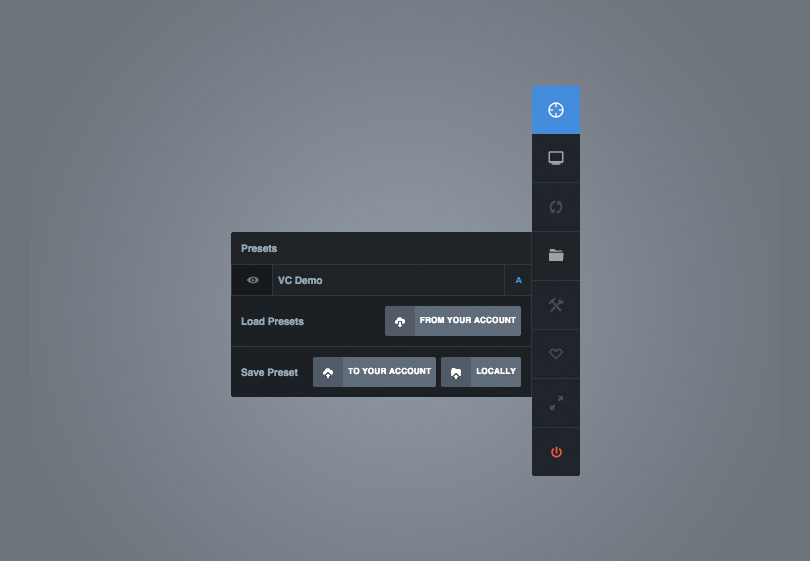Viewport: 810px width, 561px height.
Task: Click the Presets panel header
Action: click(x=381, y=248)
